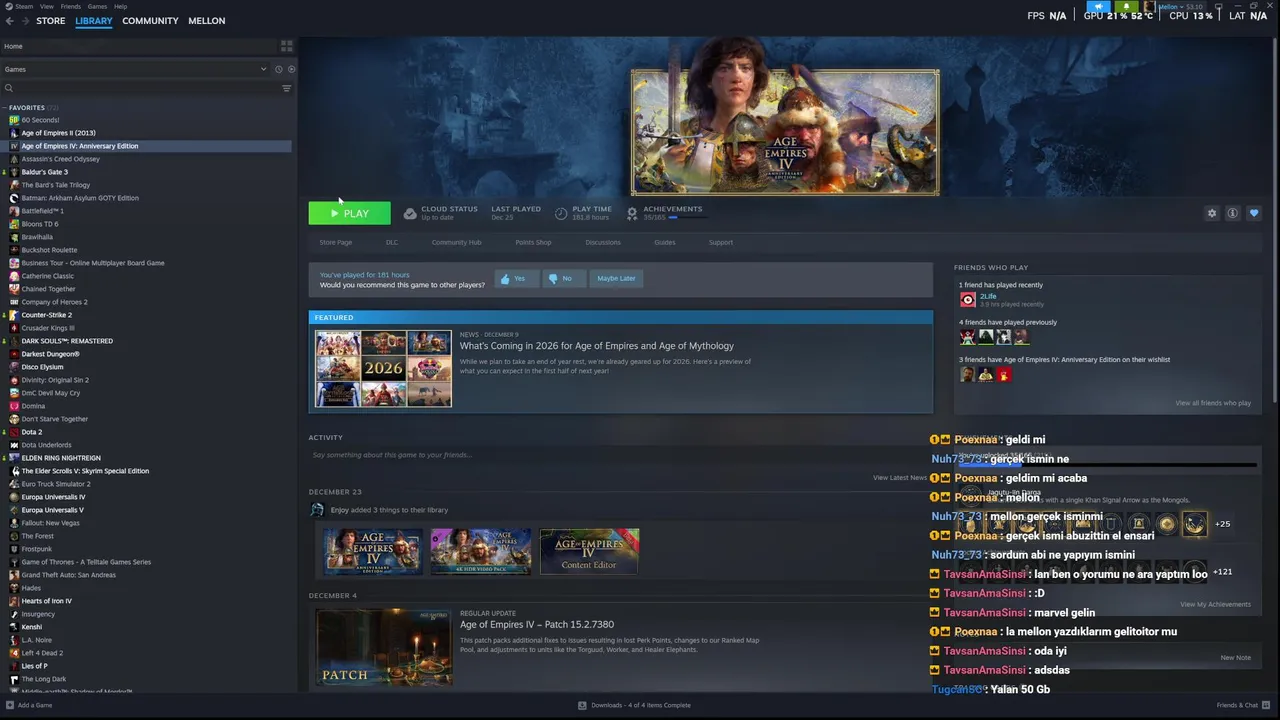This screenshot has width=1280, height=720.
Task: Switch to the COMMUNITY tab
Action: click(x=150, y=21)
